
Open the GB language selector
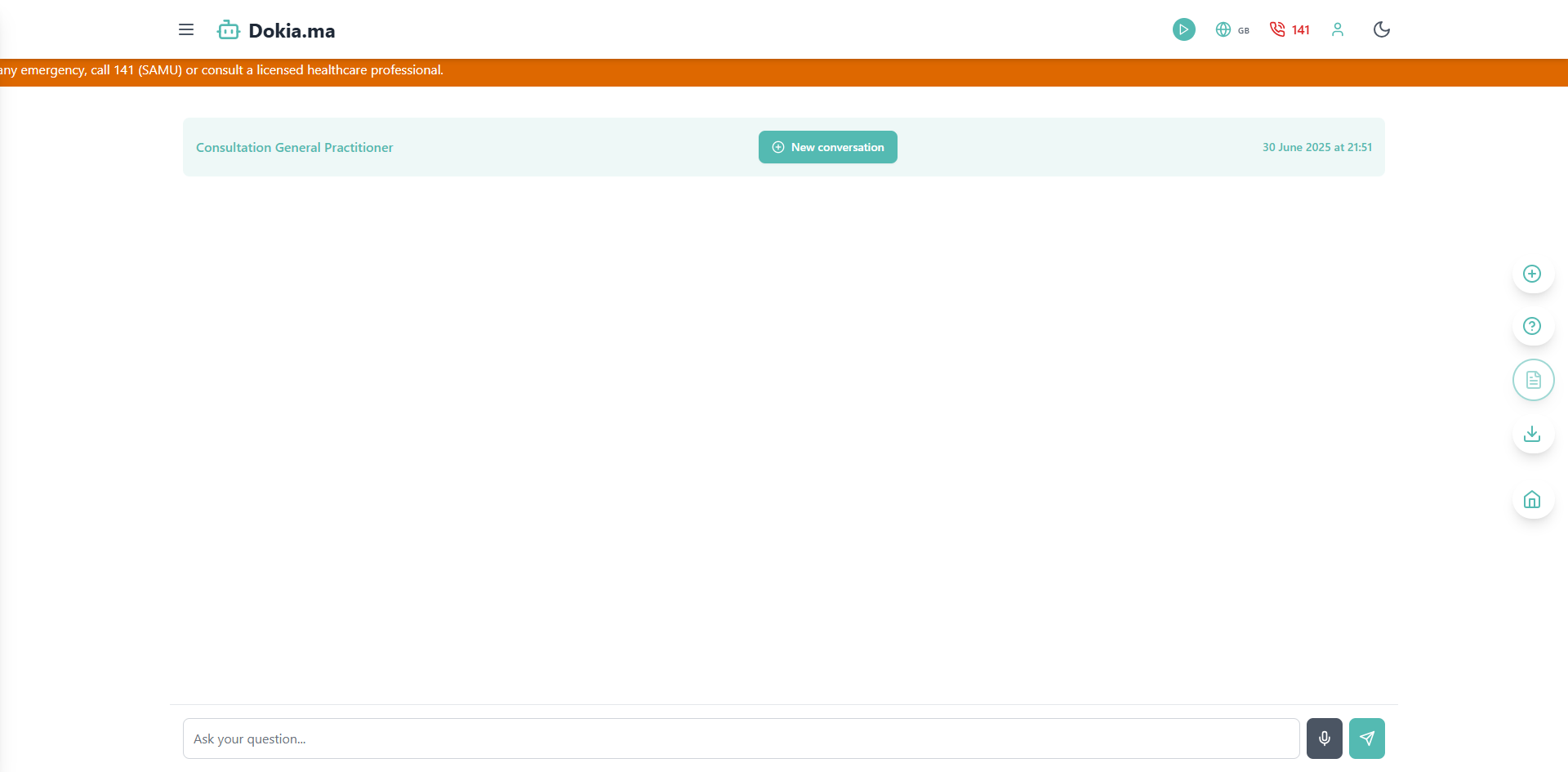1232,29
